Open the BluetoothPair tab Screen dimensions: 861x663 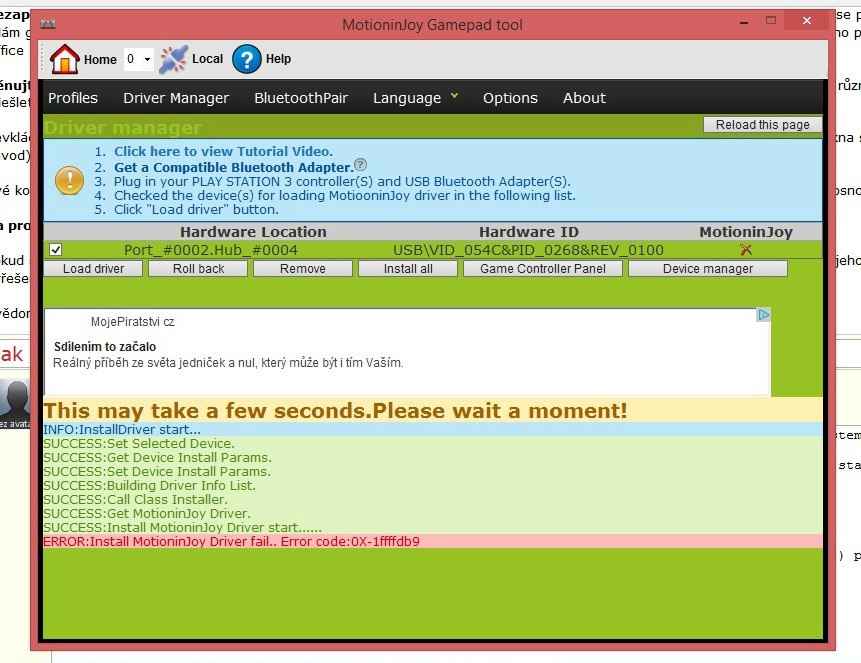301,98
